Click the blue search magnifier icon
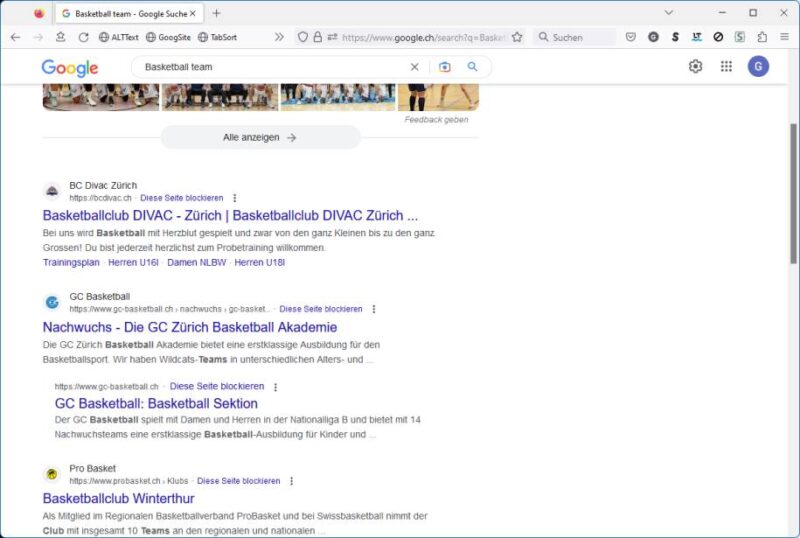This screenshot has height=538, width=800. click(472, 67)
